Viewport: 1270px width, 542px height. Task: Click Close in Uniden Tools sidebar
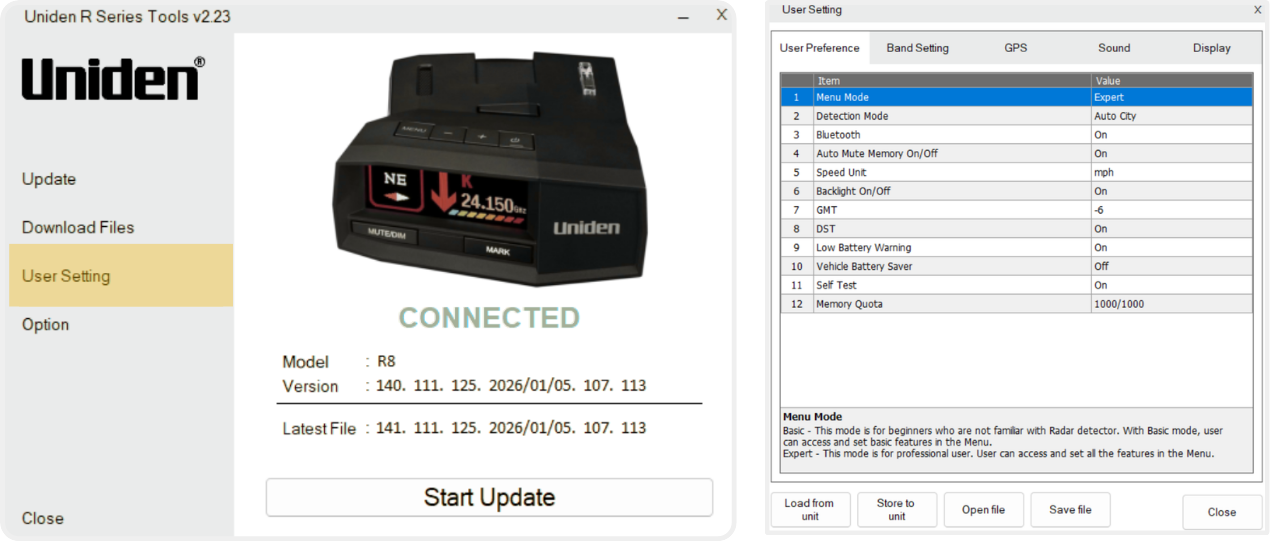coord(43,518)
